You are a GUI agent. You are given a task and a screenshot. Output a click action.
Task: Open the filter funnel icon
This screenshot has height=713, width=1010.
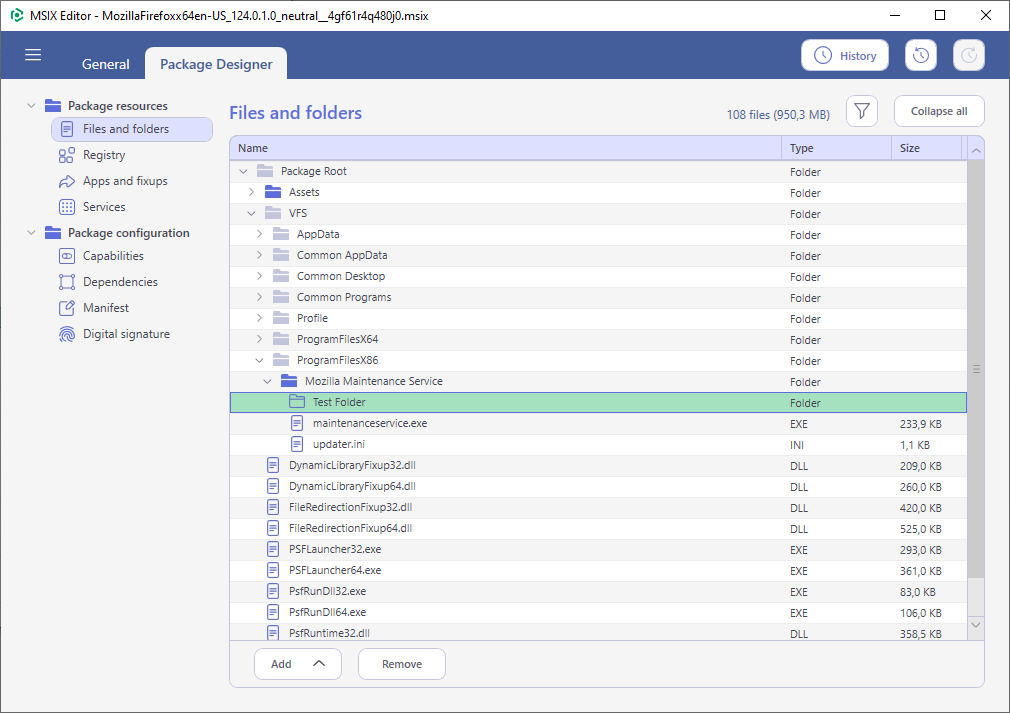tap(861, 111)
